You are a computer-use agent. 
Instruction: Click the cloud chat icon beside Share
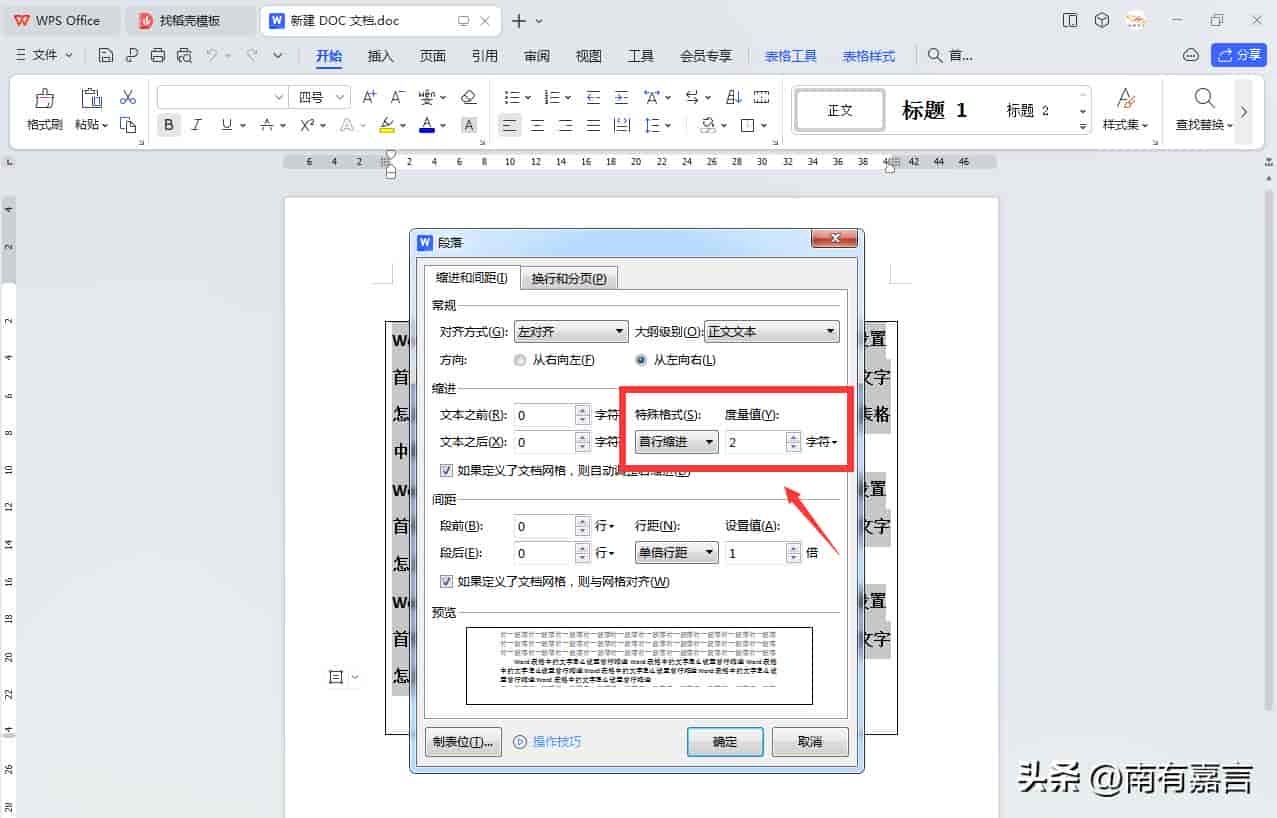[x=1190, y=56]
